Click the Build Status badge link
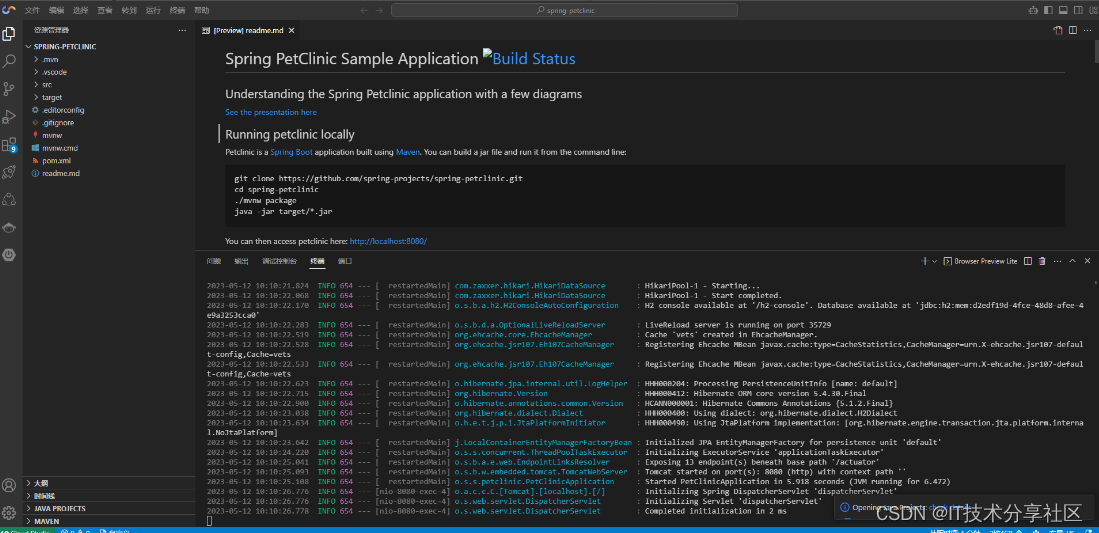This screenshot has width=1099, height=533. (x=529, y=59)
